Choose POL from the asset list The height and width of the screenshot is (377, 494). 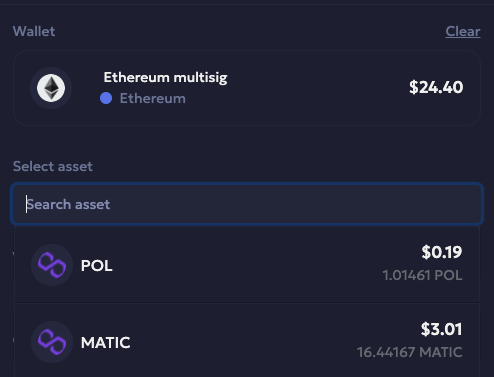(247, 265)
